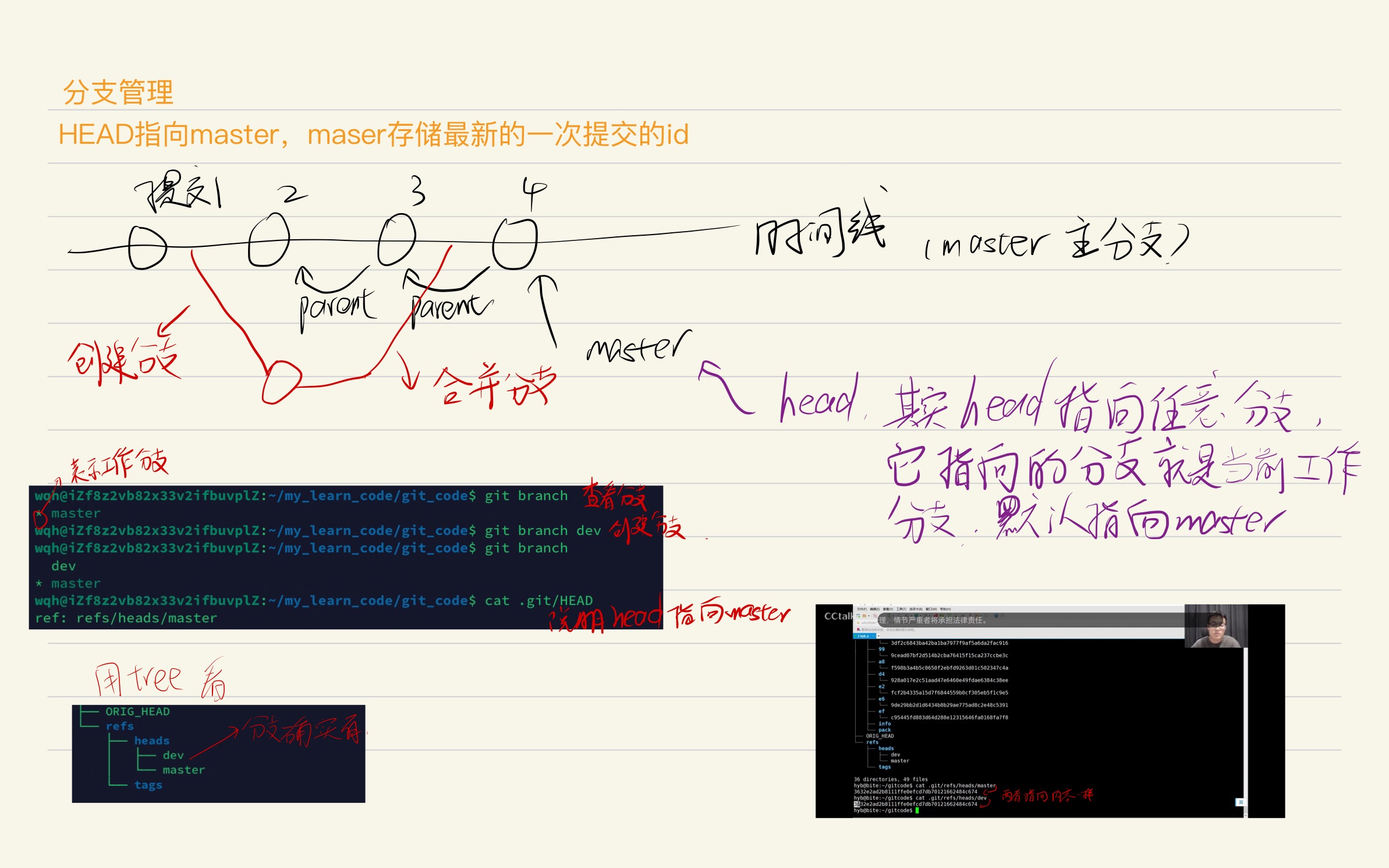Select the '1 hyb.u' session tab
The image size is (1389, 868).
863,636
